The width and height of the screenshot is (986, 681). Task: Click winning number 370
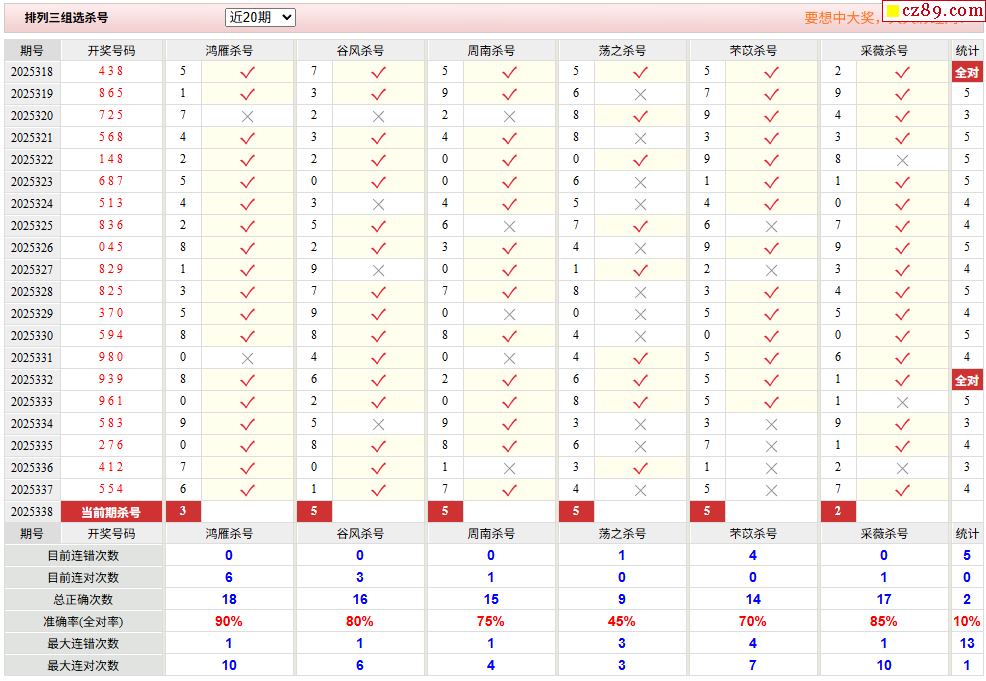tap(111, 313)
